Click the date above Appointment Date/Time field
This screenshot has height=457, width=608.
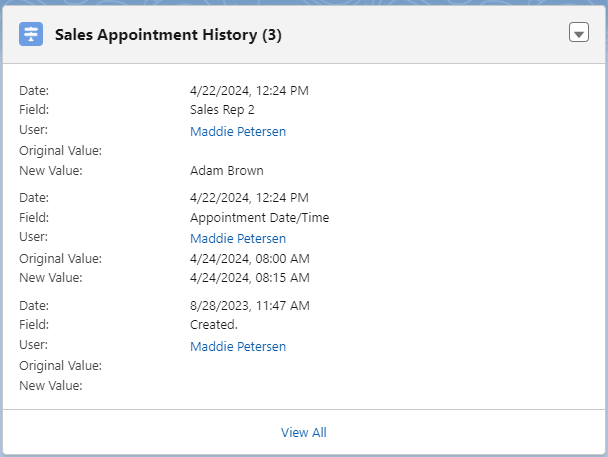(249, 198)
